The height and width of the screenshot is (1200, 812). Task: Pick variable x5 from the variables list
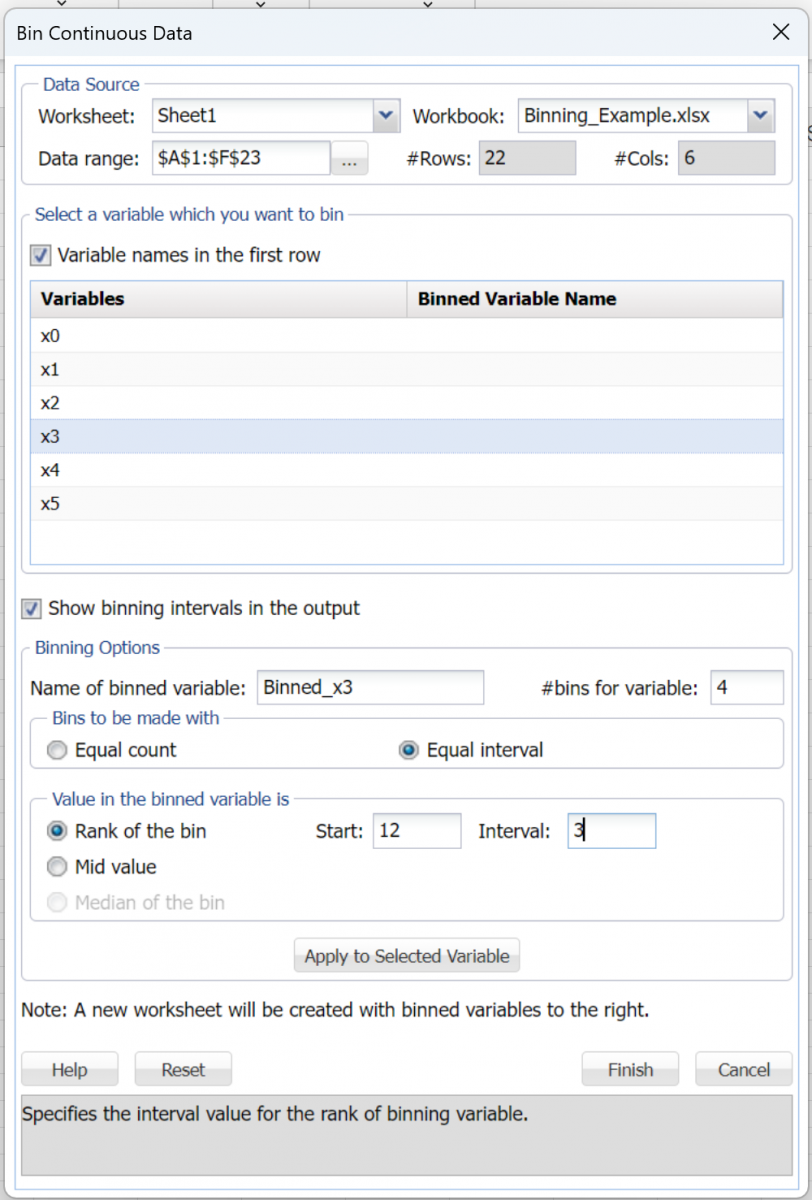(50, 504)
